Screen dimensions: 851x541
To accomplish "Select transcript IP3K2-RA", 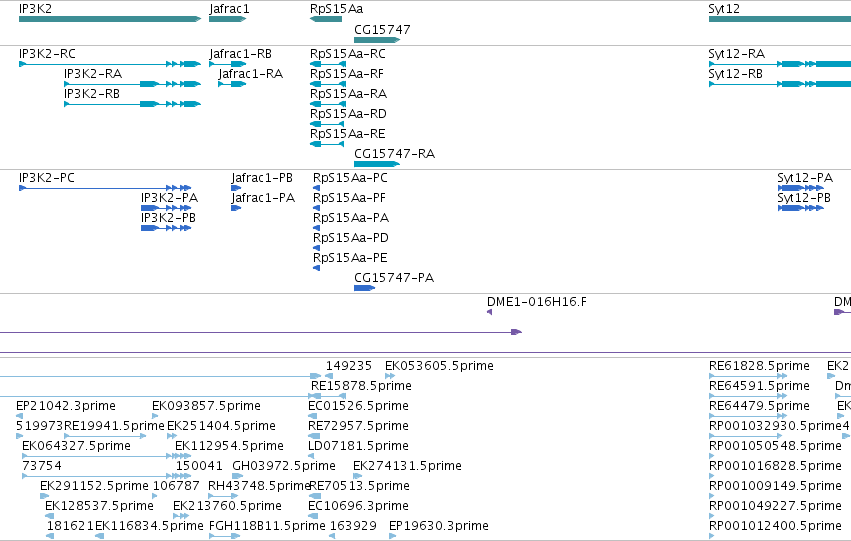I will point(132,84).
